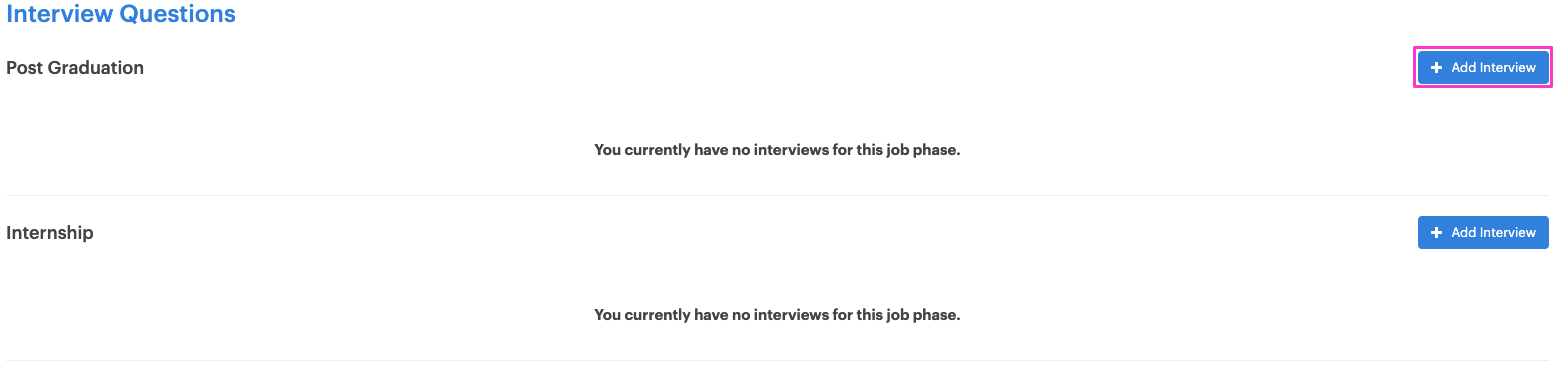Click the pink highlight border around Add Interview
Viewport: 1553px width, 368px height.
(1483, 47)
